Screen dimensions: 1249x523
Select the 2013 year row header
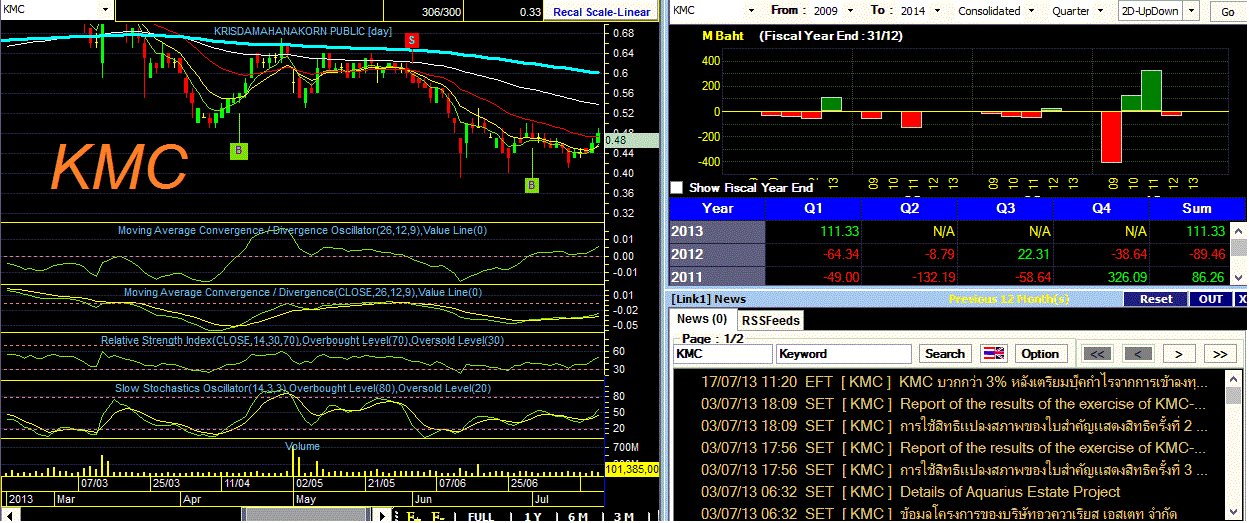click(717, 231)
